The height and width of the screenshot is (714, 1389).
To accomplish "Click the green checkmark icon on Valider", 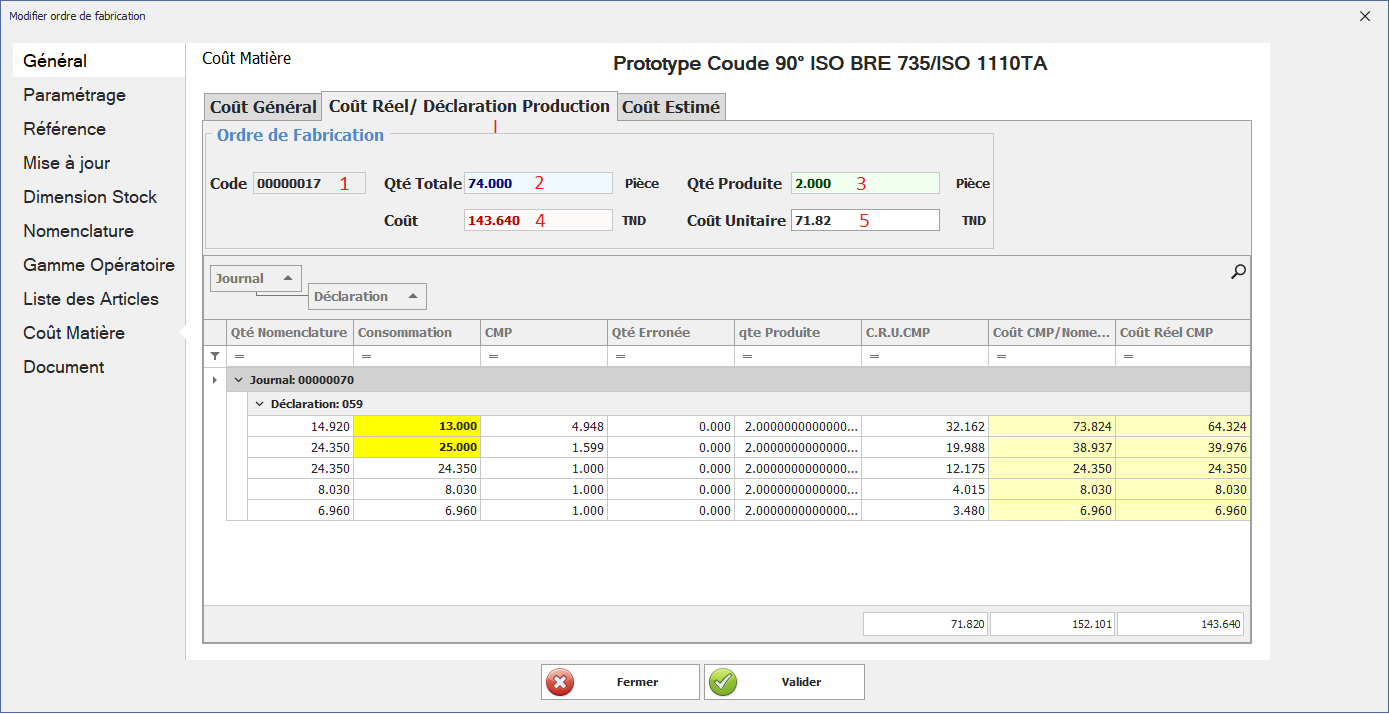I will click(x=723, y=682).
